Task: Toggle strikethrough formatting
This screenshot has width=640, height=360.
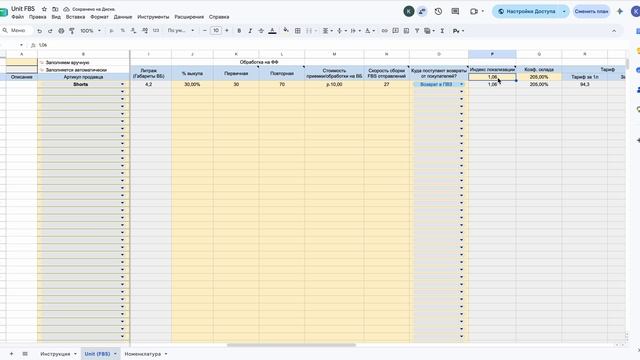Action: point(261,31)
